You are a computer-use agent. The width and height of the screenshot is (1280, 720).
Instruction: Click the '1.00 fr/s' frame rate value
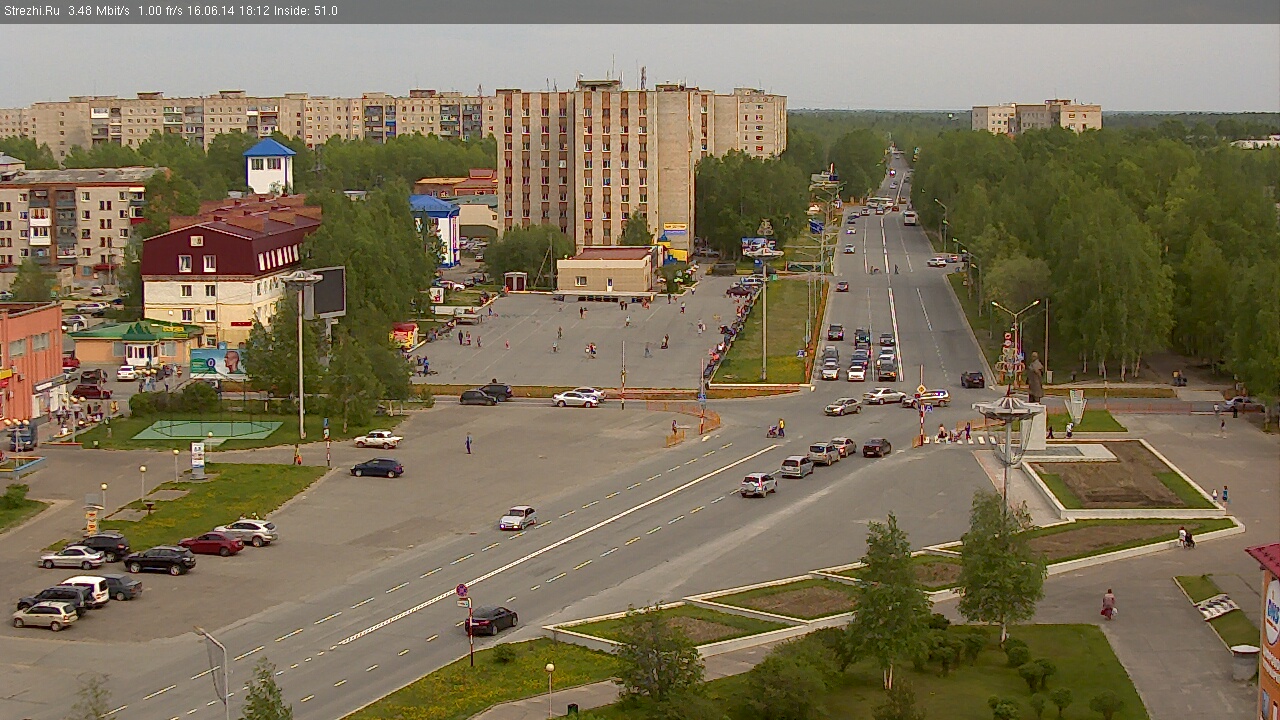click(161, 11)
